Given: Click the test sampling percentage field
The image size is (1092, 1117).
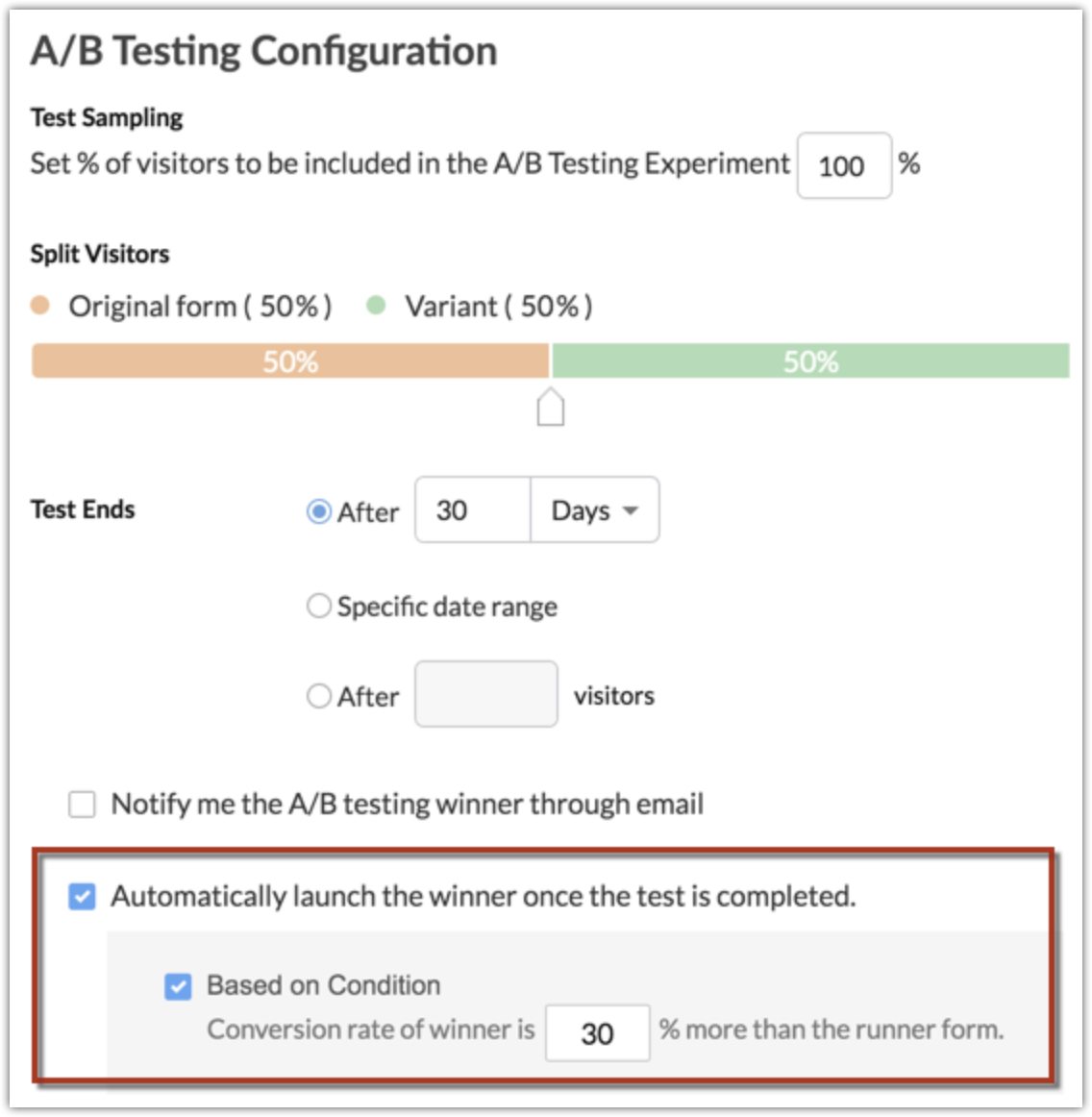Looking at the screenshot, I should tap(843, 165).
